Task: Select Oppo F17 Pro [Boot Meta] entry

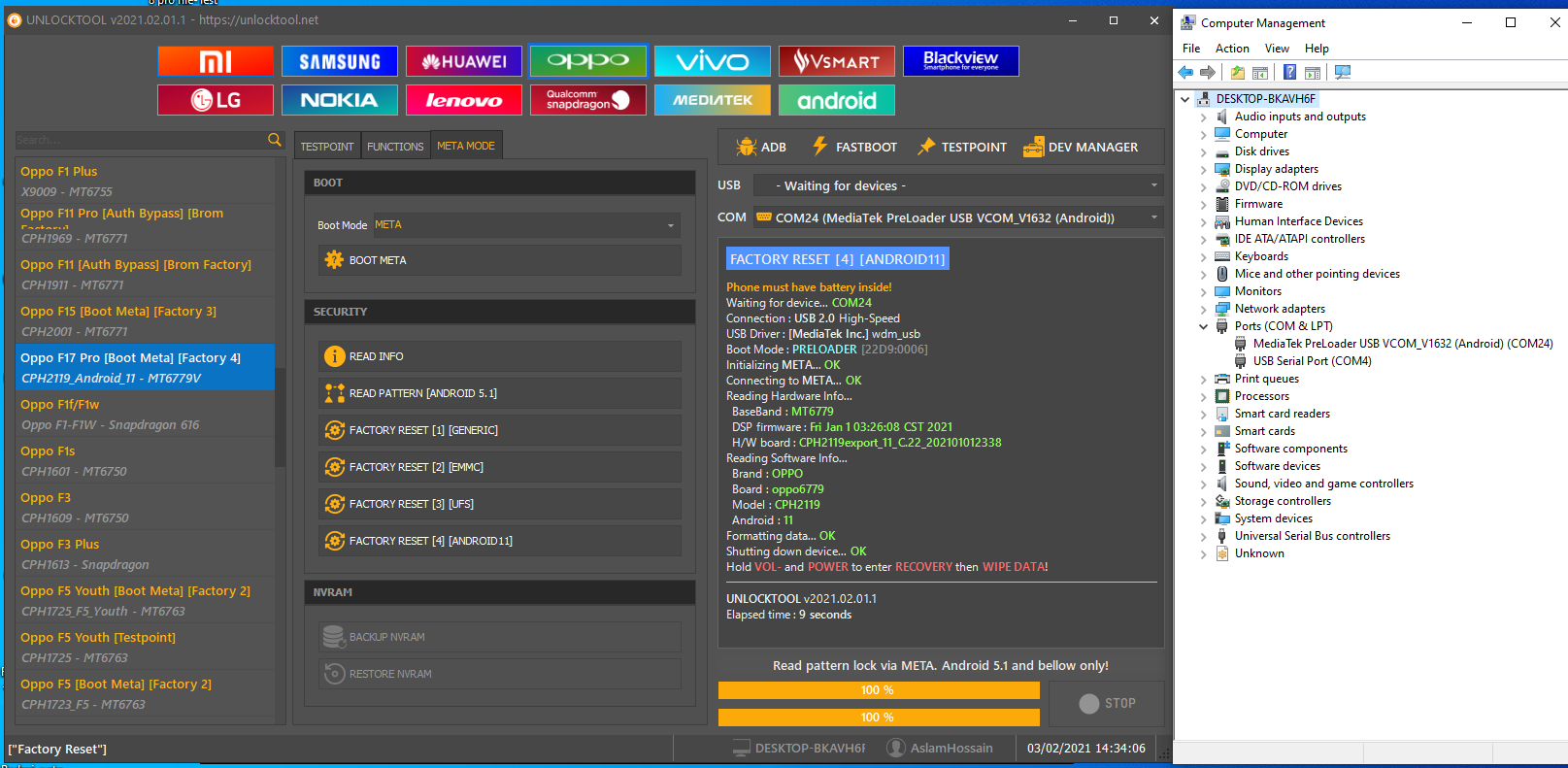Action: click(145, 367)
